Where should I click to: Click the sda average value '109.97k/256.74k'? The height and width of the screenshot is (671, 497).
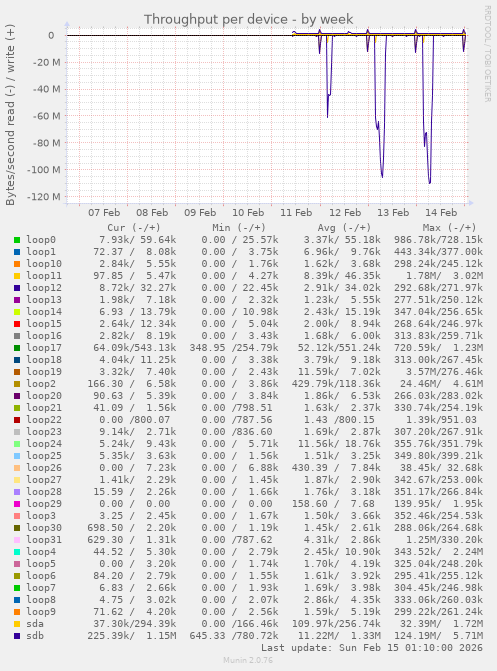336,624
